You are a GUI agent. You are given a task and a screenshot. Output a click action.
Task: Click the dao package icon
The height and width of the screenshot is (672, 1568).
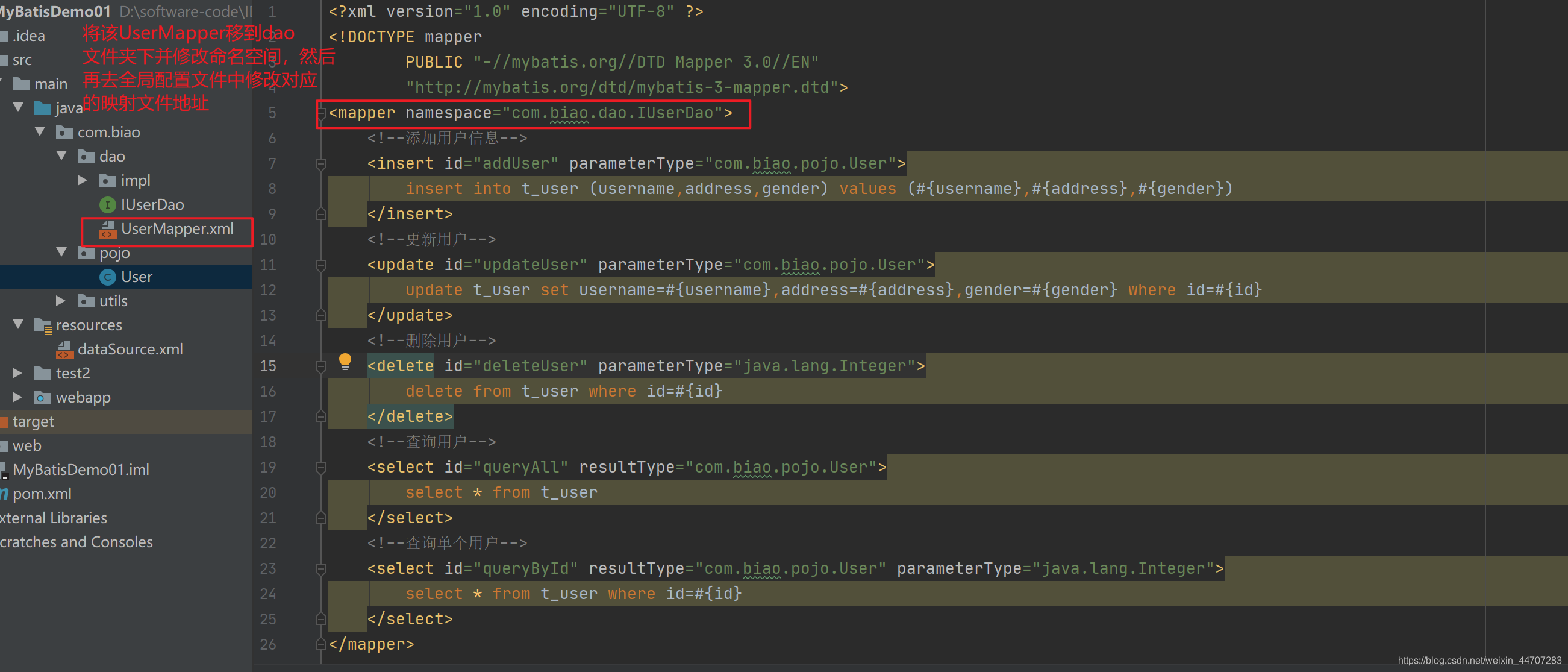tap(86, 157)
